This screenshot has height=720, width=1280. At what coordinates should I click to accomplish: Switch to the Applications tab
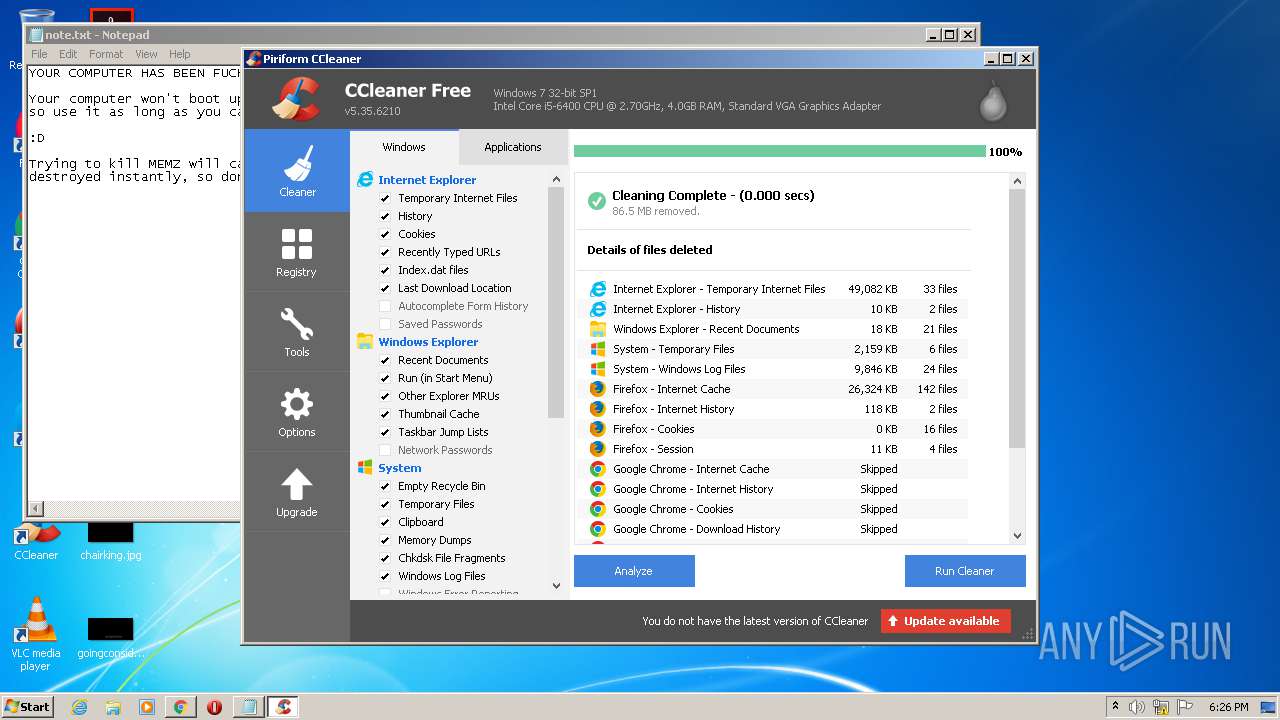coord(513,147)
